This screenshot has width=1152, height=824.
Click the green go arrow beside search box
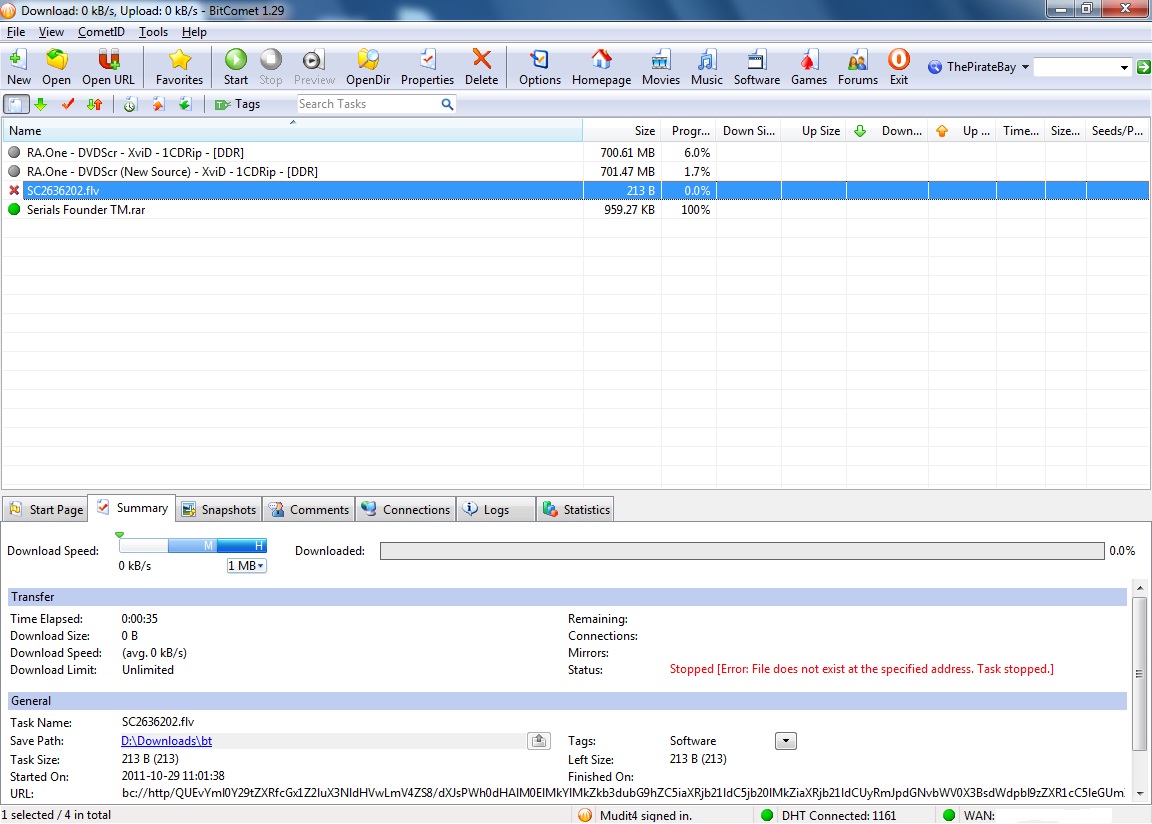point(1143,67)
